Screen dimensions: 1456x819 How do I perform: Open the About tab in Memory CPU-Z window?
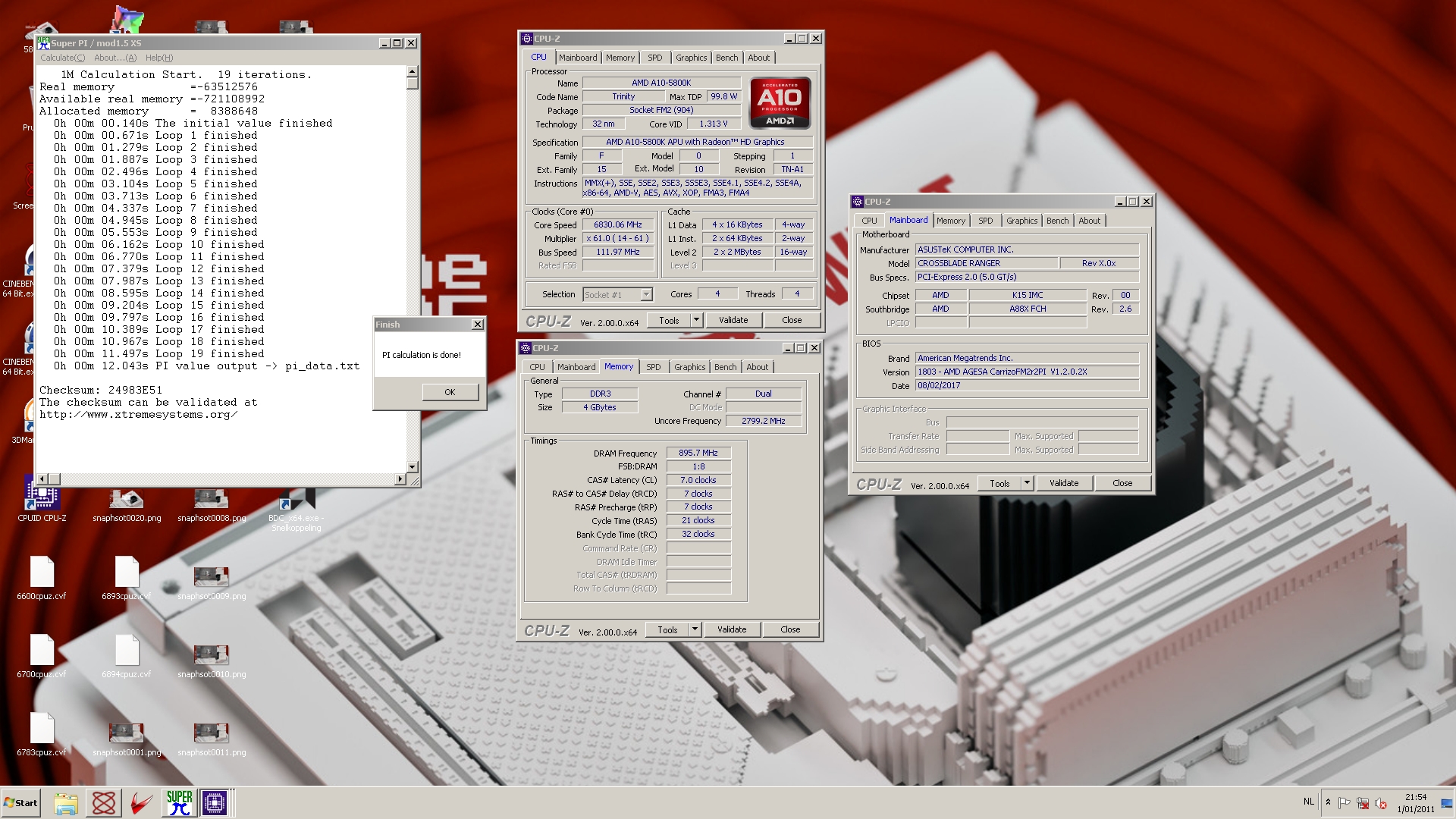click(x=757, y=367)
